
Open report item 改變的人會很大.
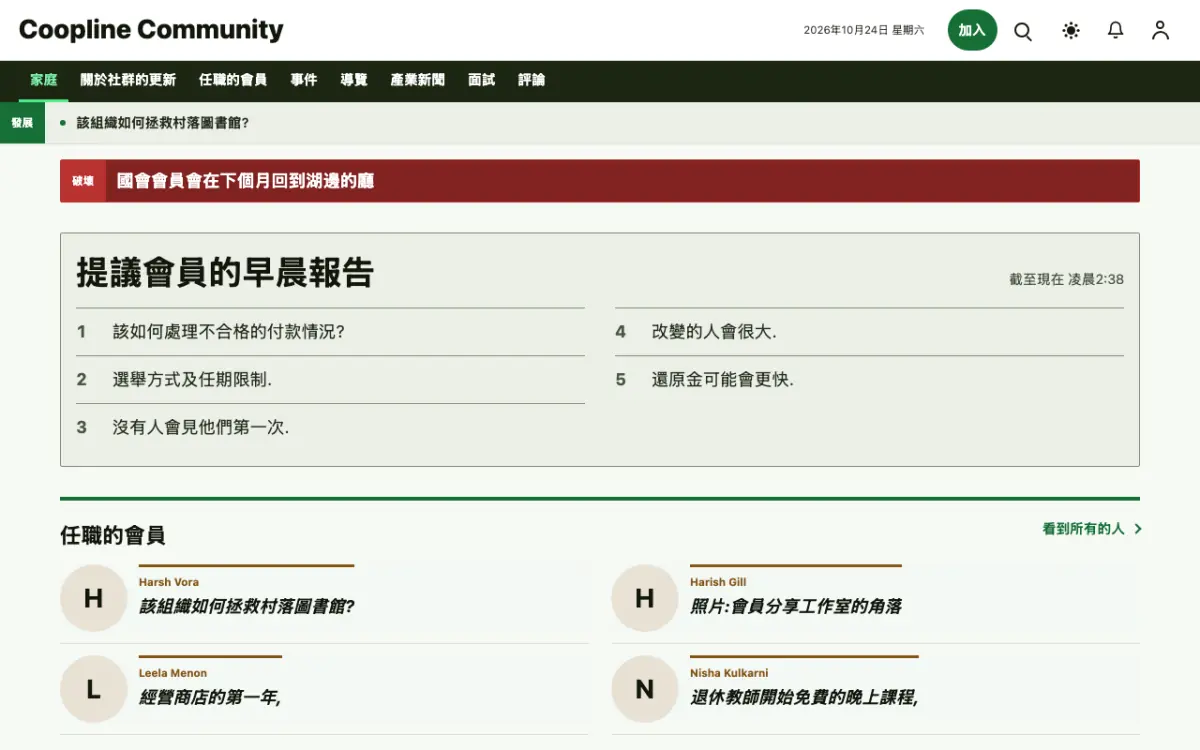714,332
